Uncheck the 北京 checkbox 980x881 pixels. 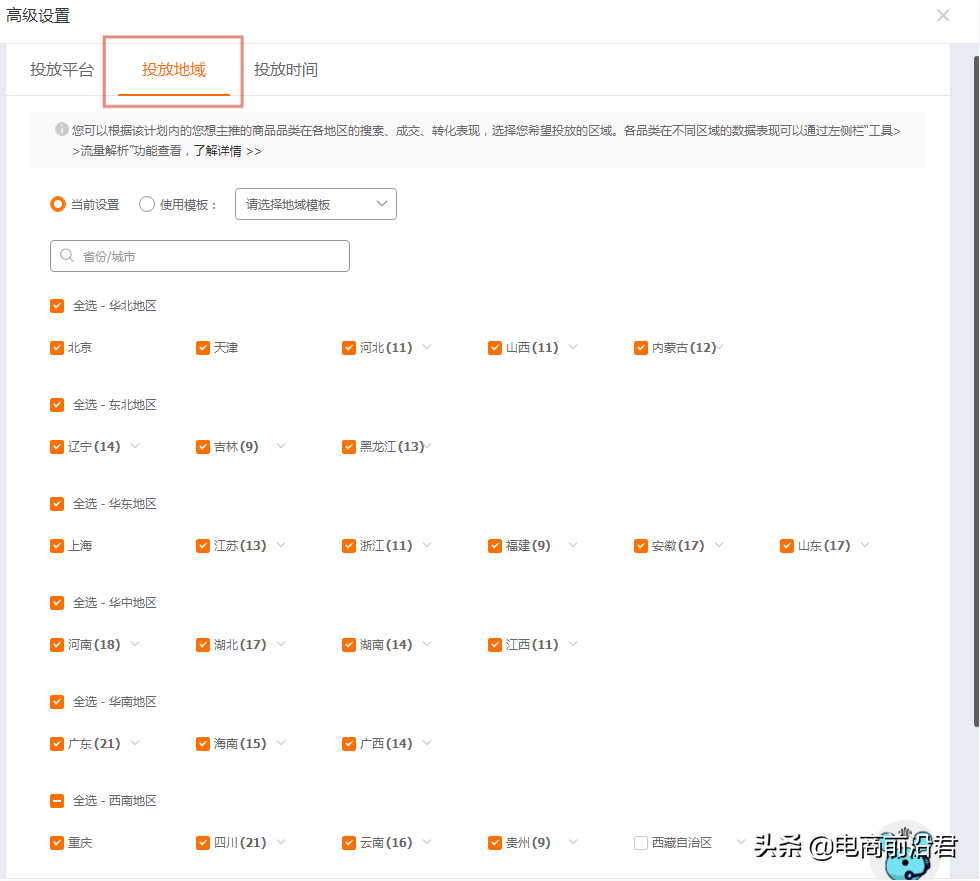pos(57,347)
